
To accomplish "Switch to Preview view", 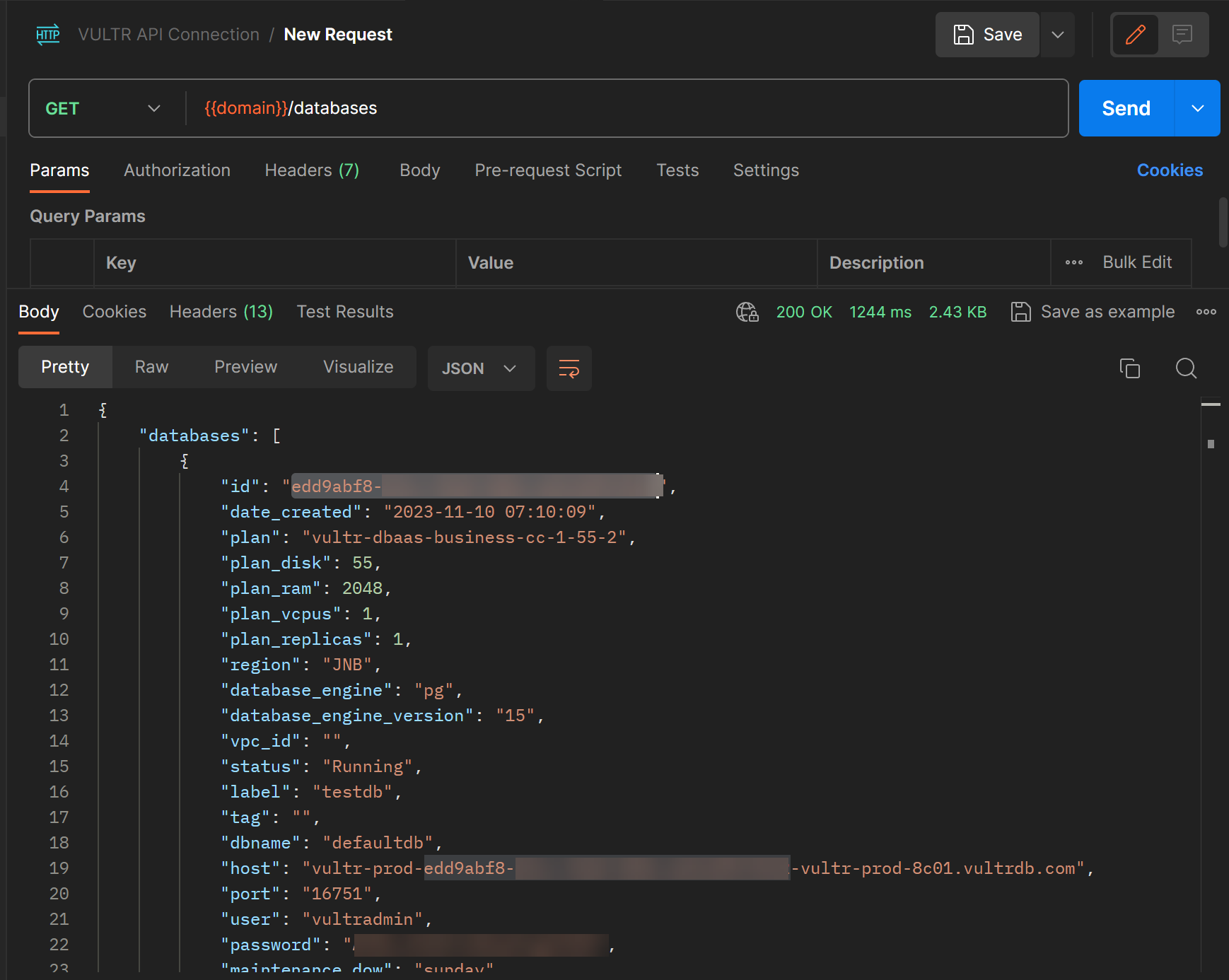I will 245,367.
